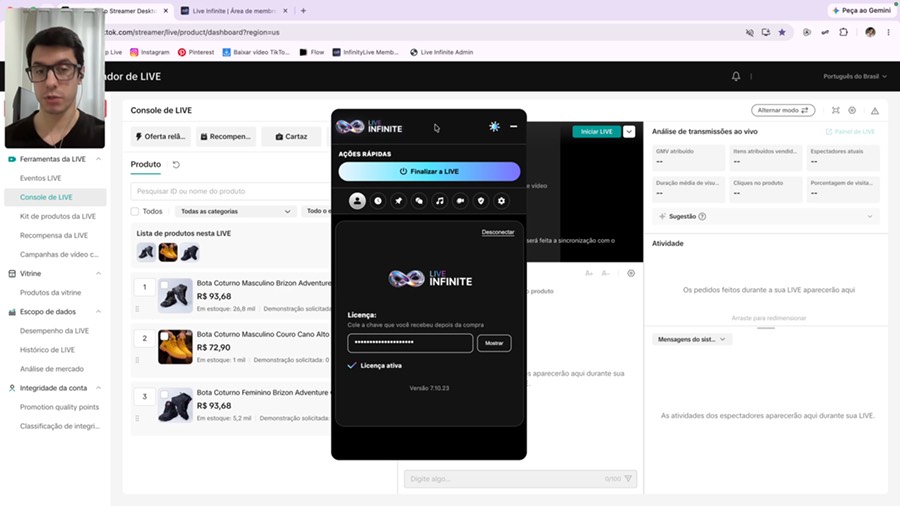Image resolution: width=900 pixels, height=506 pixels.
Task: Open the Painel de LIVE link
Action: coord(850,131)
